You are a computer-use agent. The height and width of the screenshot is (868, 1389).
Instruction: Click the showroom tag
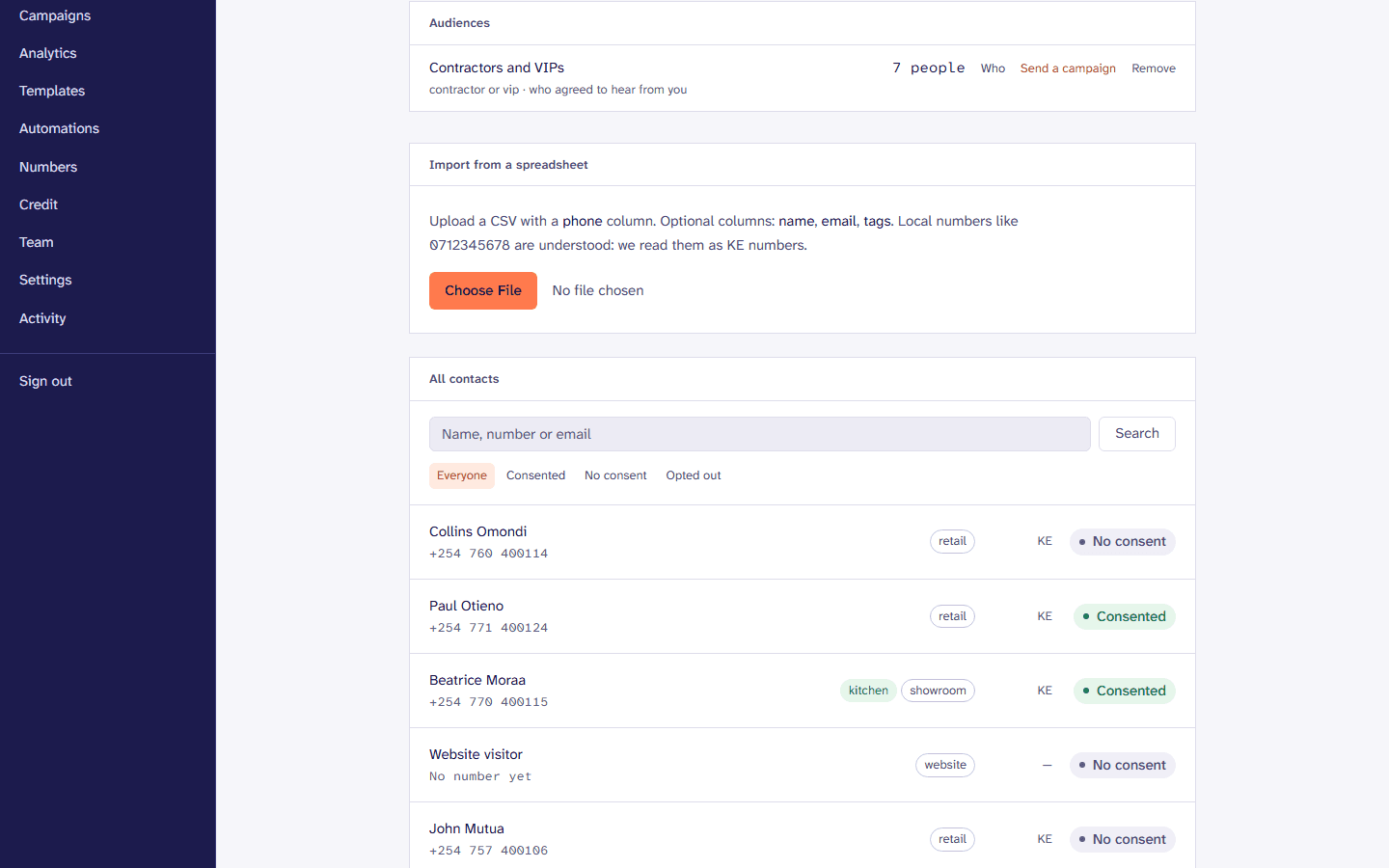tap(938, 691)
